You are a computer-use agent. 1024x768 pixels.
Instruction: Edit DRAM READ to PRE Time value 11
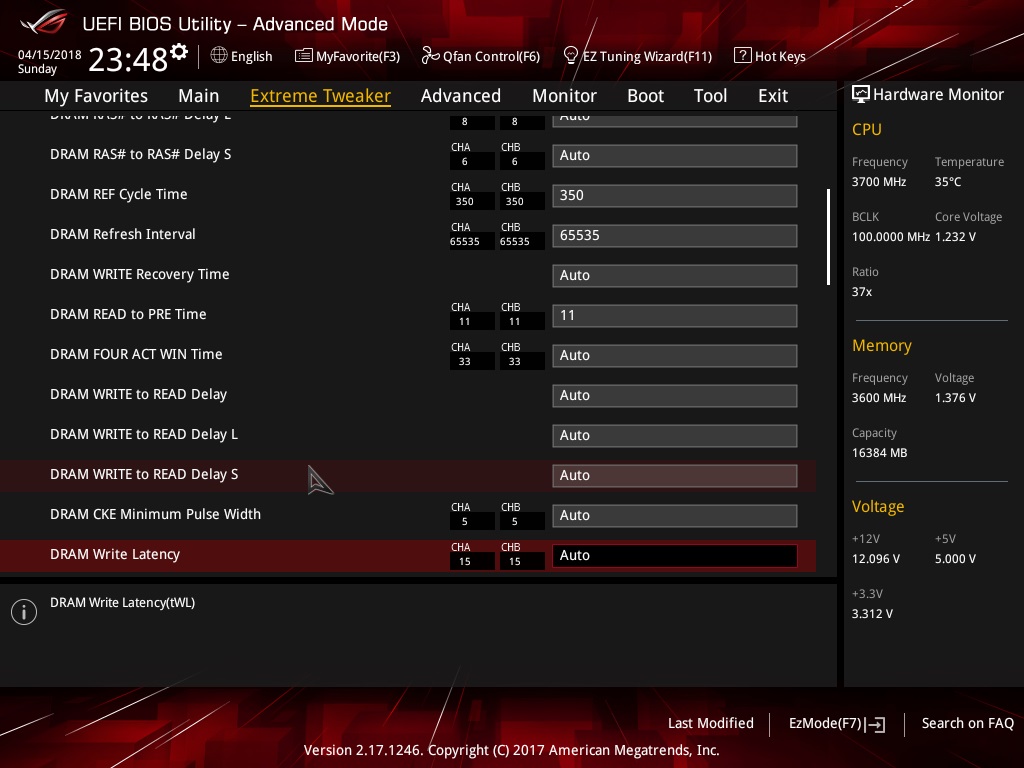point(675,315)
